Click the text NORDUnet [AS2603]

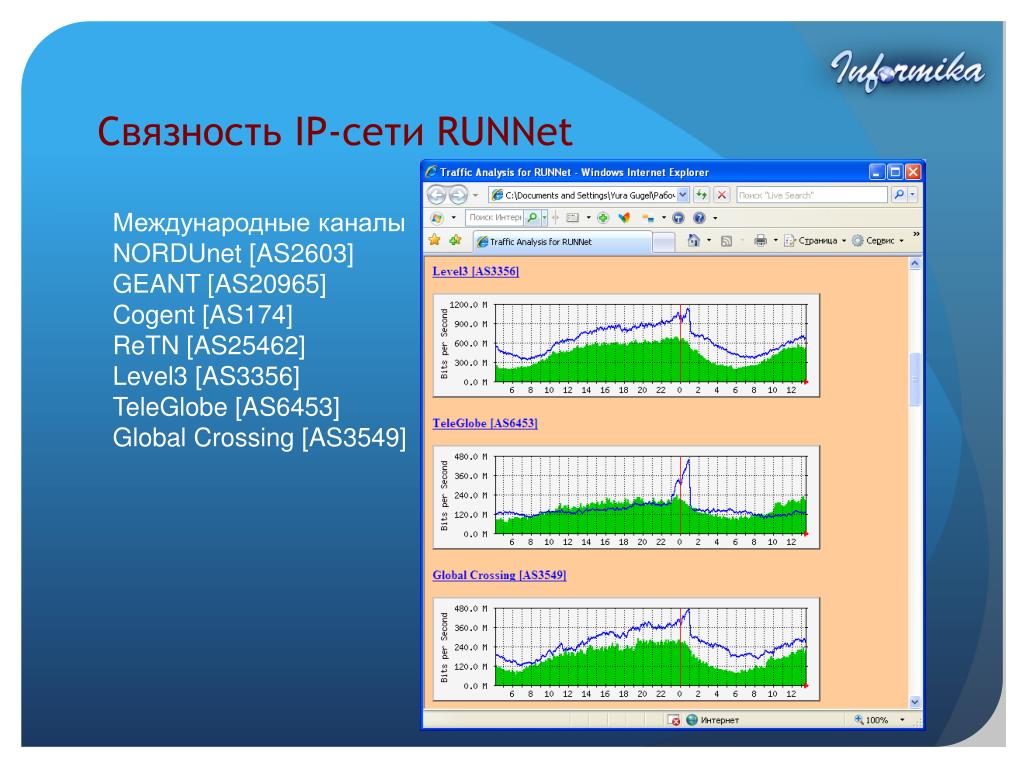tap(233, 253)
